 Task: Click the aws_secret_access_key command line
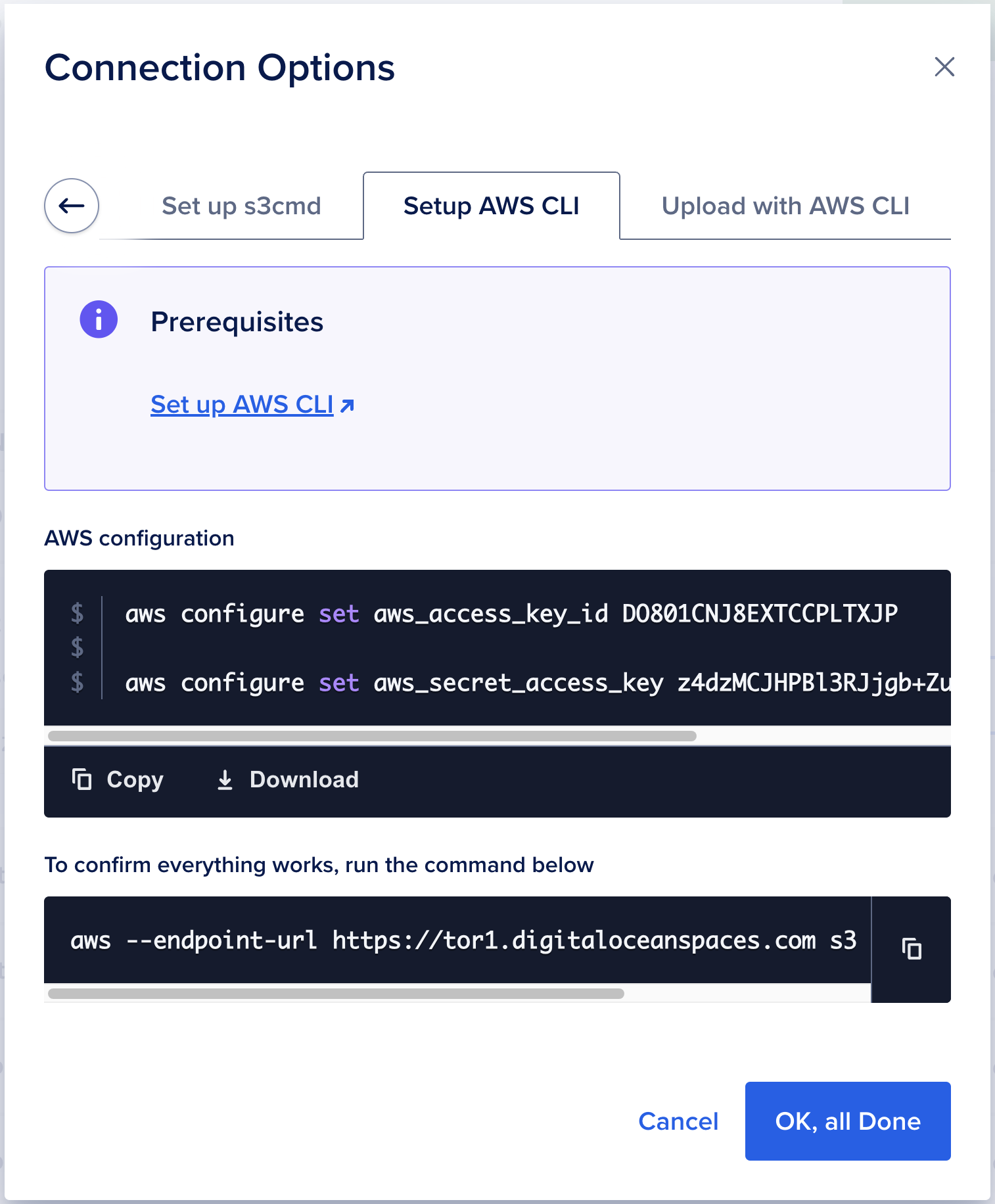pos(537,683)
